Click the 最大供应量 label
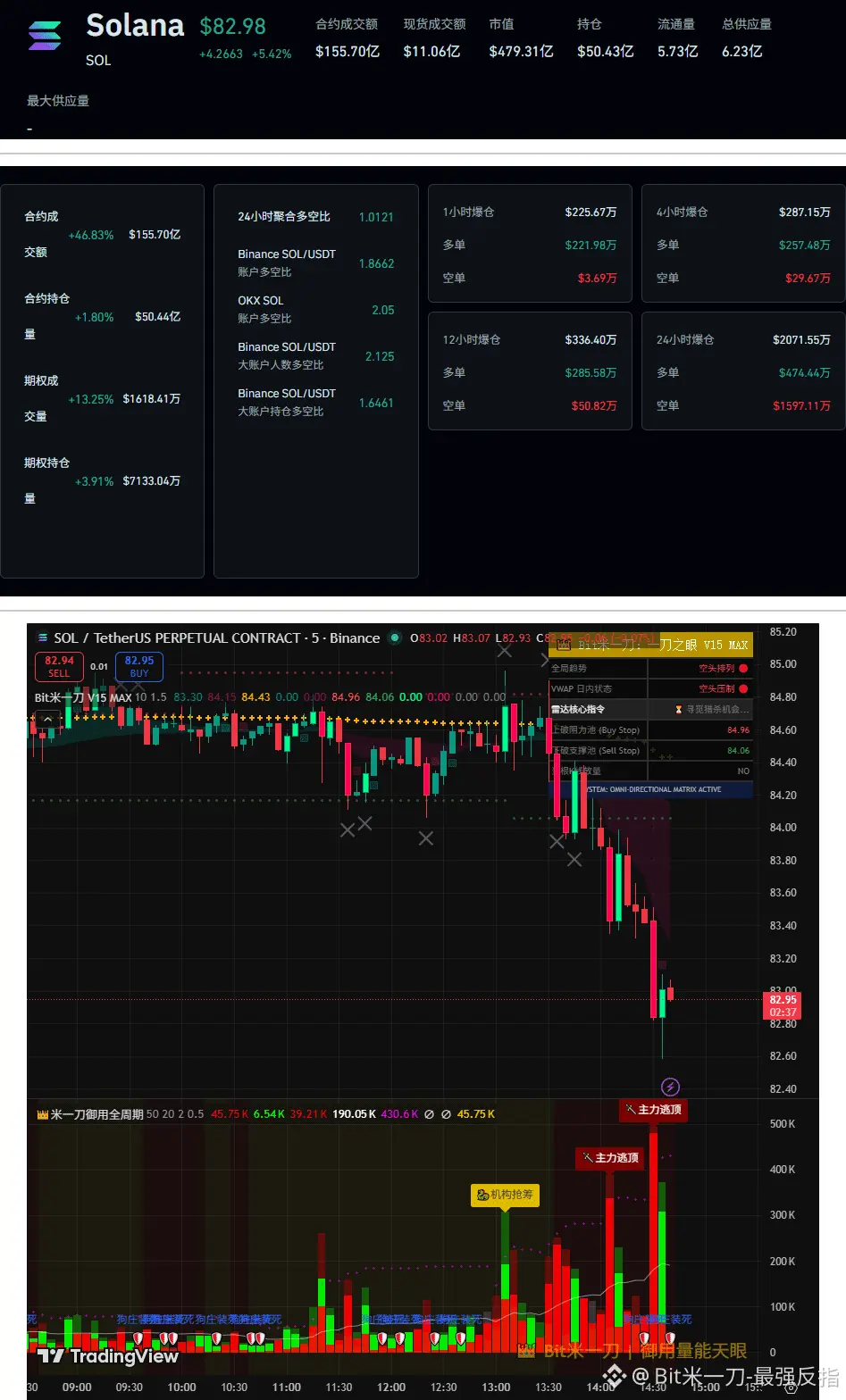 pyautogui.click(x=58, y=101)
